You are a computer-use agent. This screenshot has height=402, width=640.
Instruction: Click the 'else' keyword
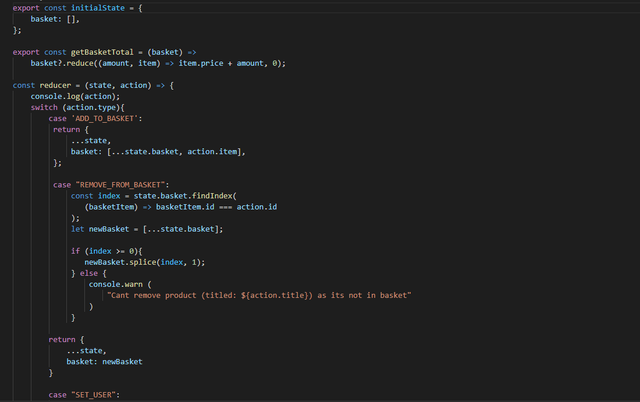[89, 273]
